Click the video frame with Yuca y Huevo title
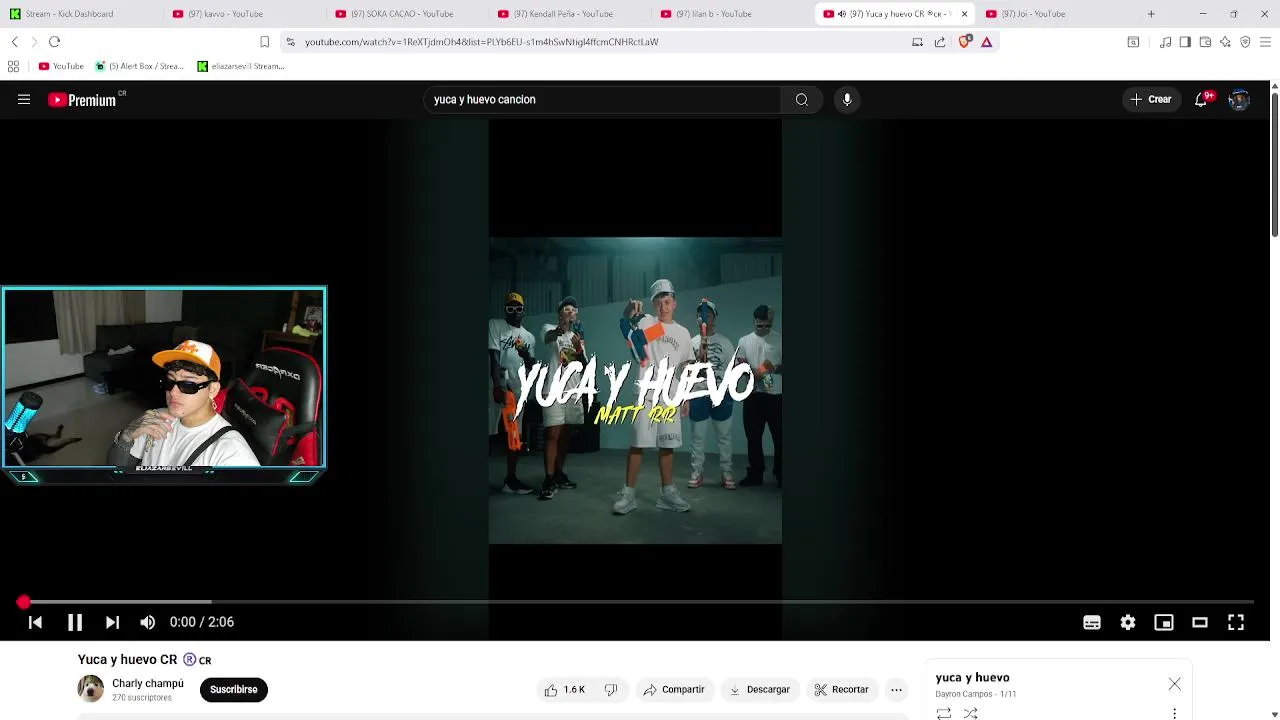The width and height of the screenshot is (1280, 720). tap(635, 390)
